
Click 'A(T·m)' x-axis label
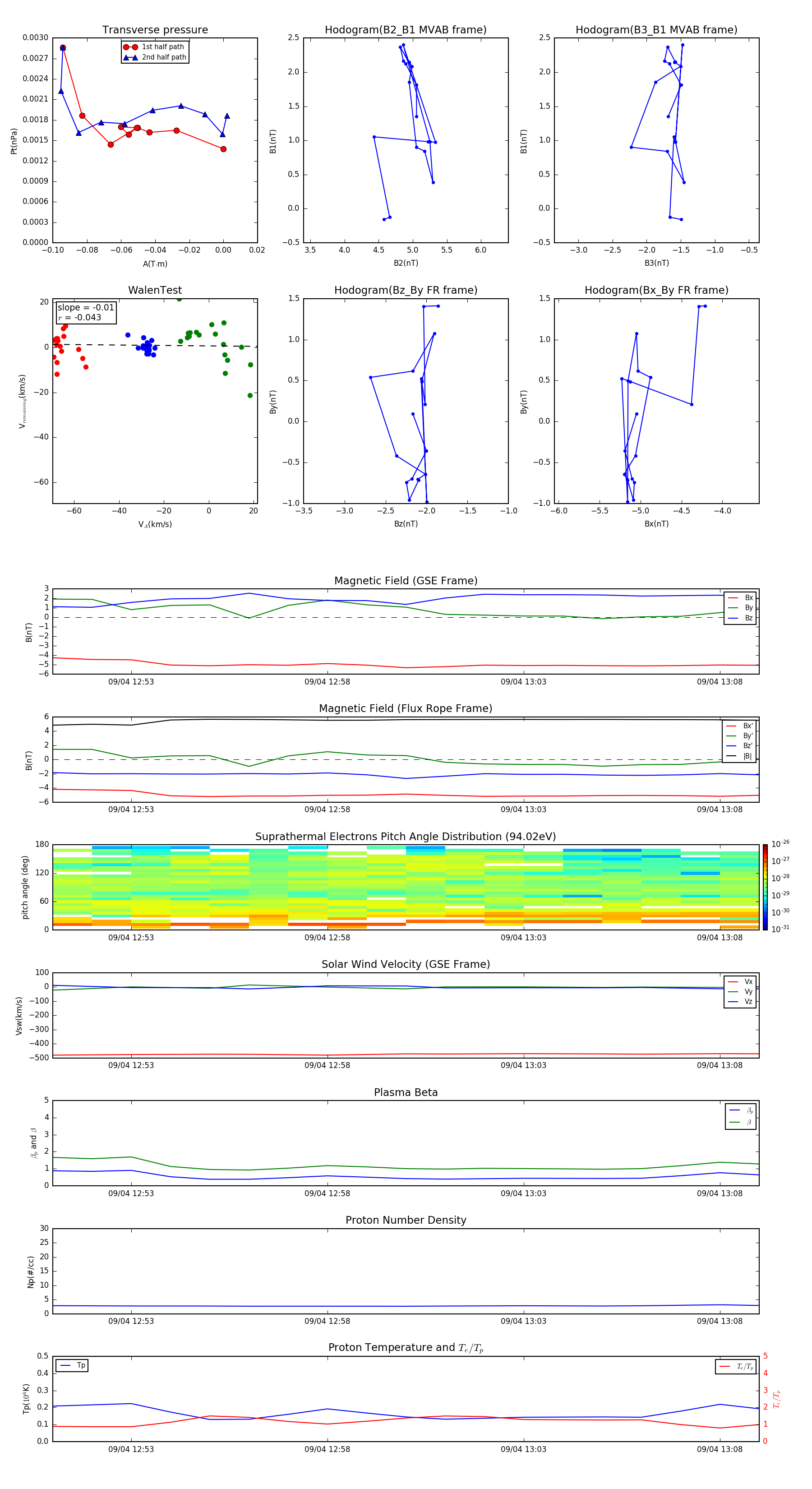pyautogui.click(x=155, y=264)
